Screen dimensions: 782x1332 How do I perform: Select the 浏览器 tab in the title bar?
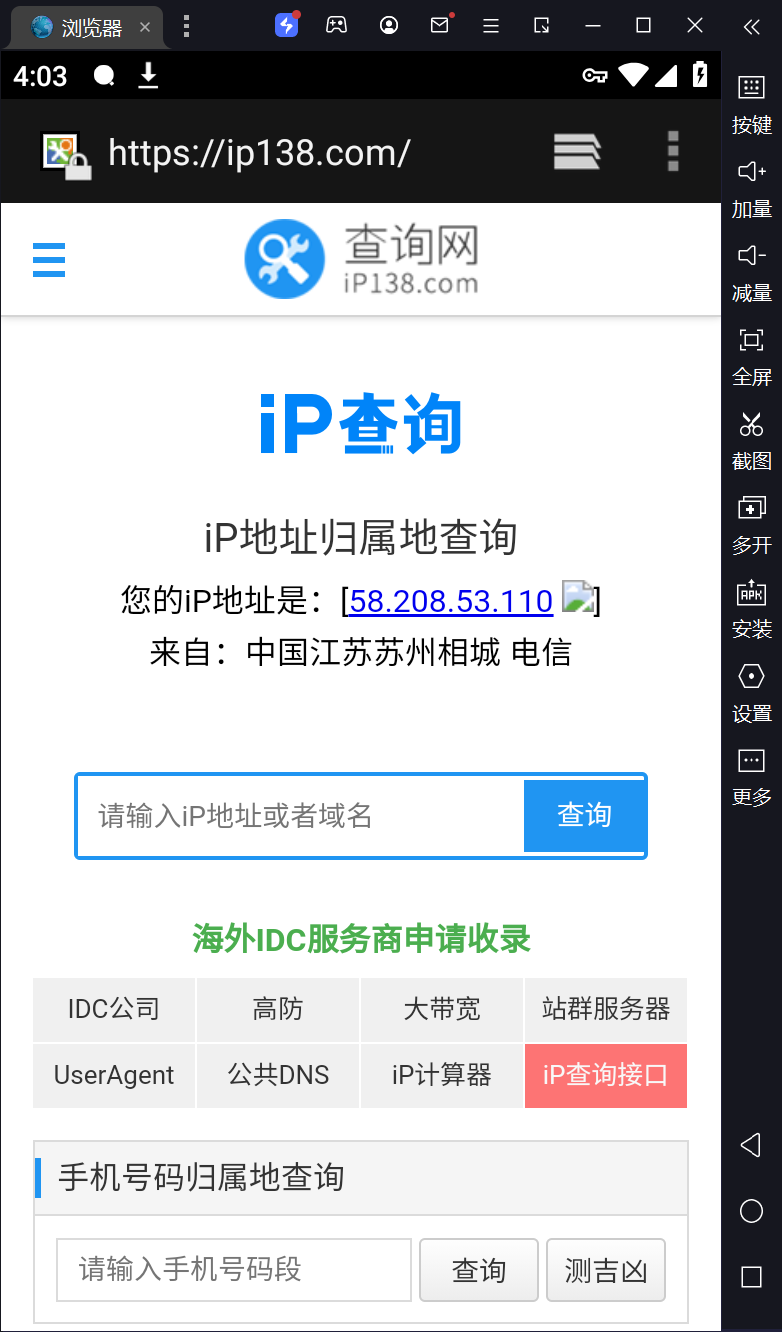tap(90, 28)
